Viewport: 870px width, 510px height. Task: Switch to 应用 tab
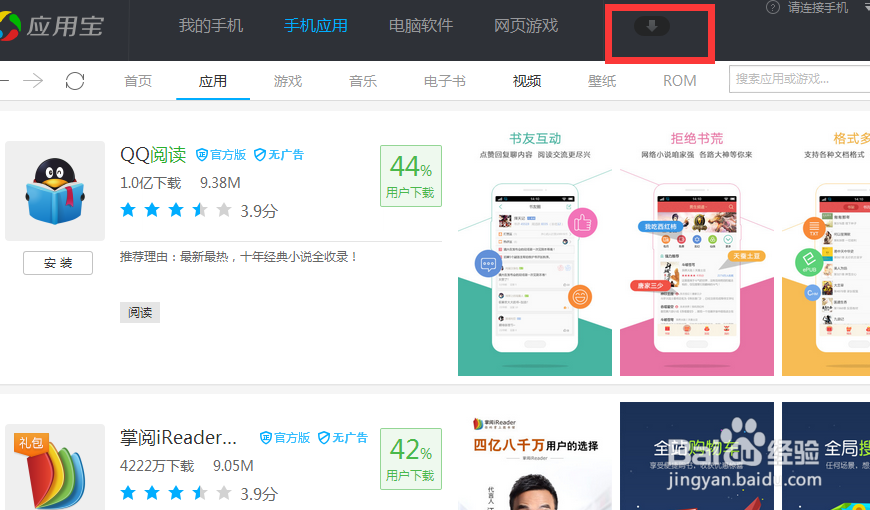[213, 81]
